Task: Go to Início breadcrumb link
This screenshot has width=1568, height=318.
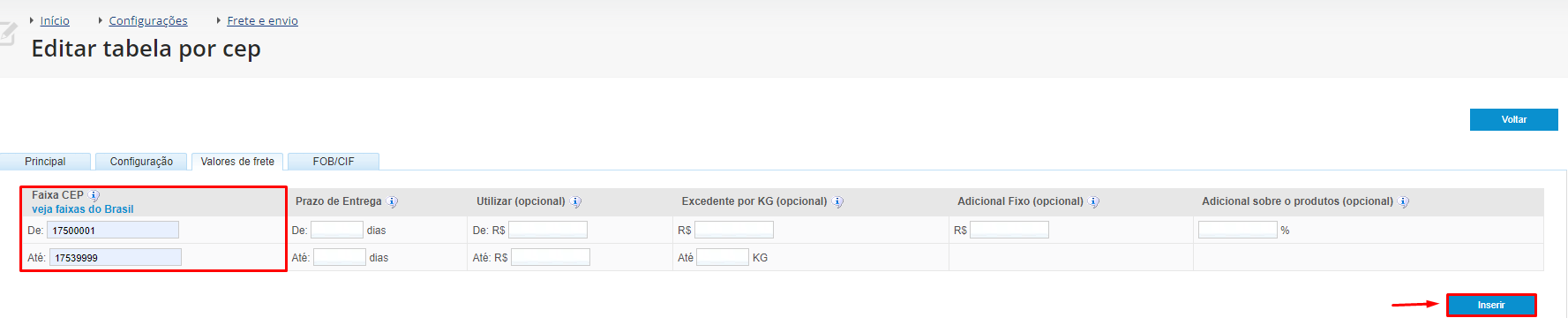Action: [55, 20]
